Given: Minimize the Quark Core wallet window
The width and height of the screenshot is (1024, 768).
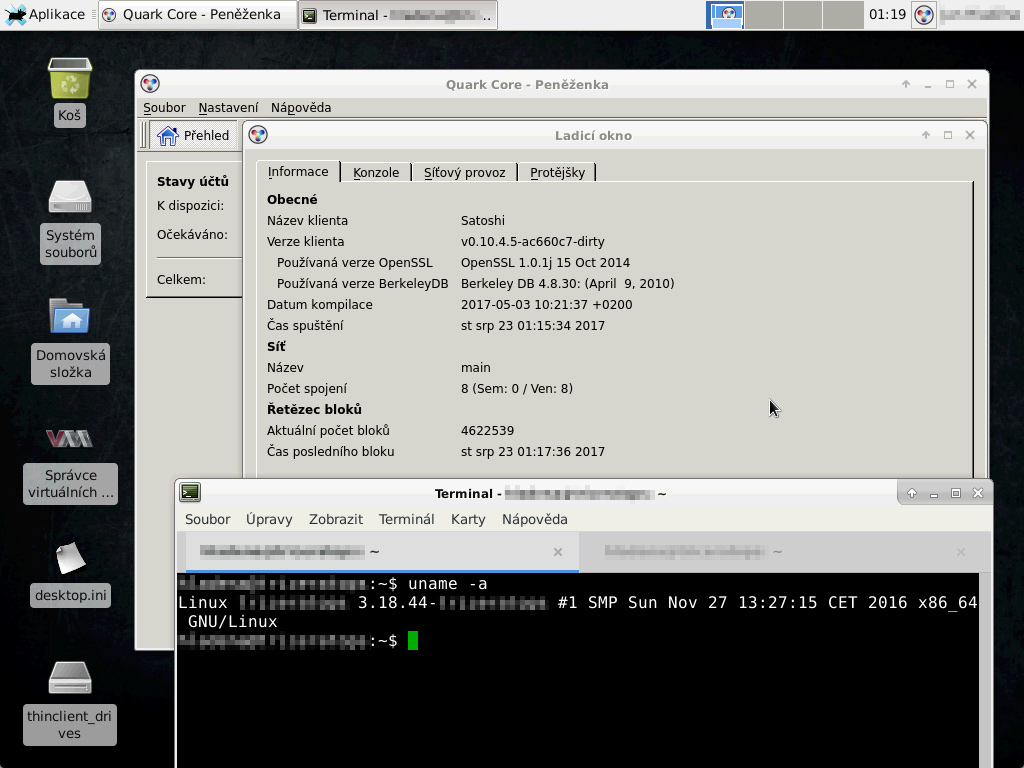Looking at the screenshot, I should coord(928,84).
